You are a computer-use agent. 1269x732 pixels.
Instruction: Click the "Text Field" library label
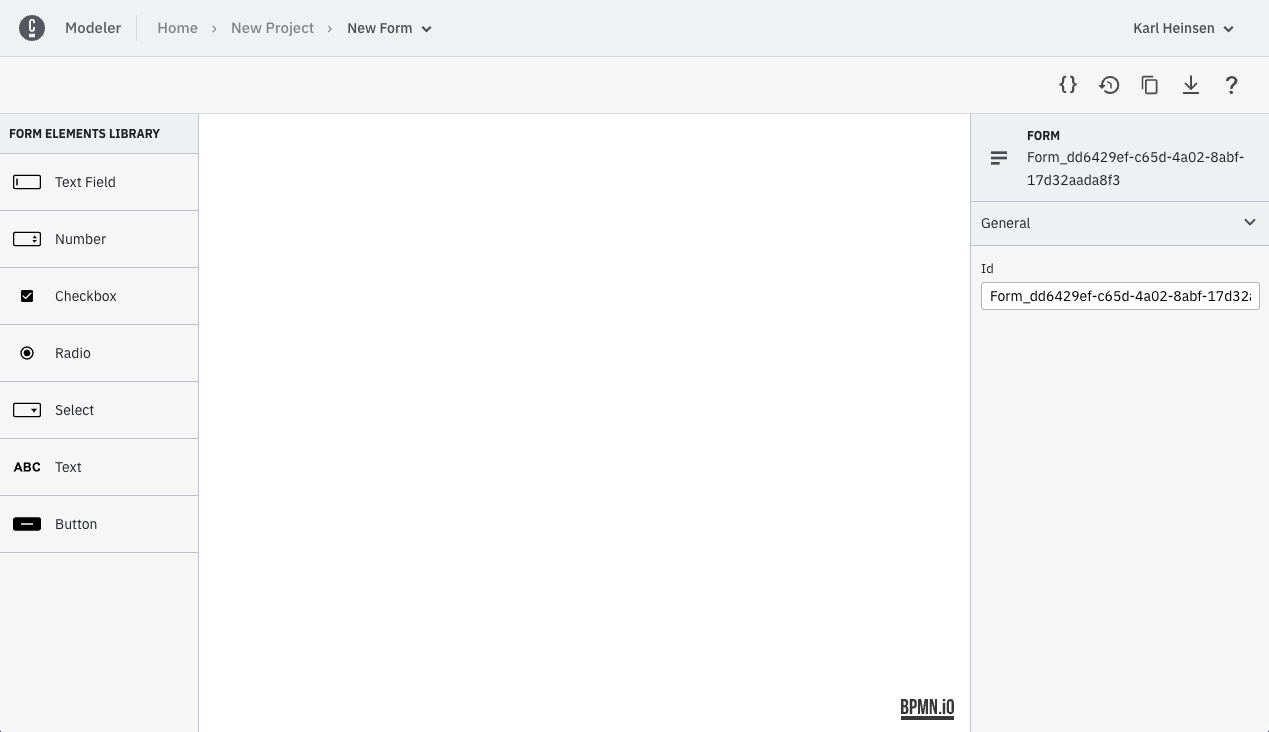(x=85, y=182)
